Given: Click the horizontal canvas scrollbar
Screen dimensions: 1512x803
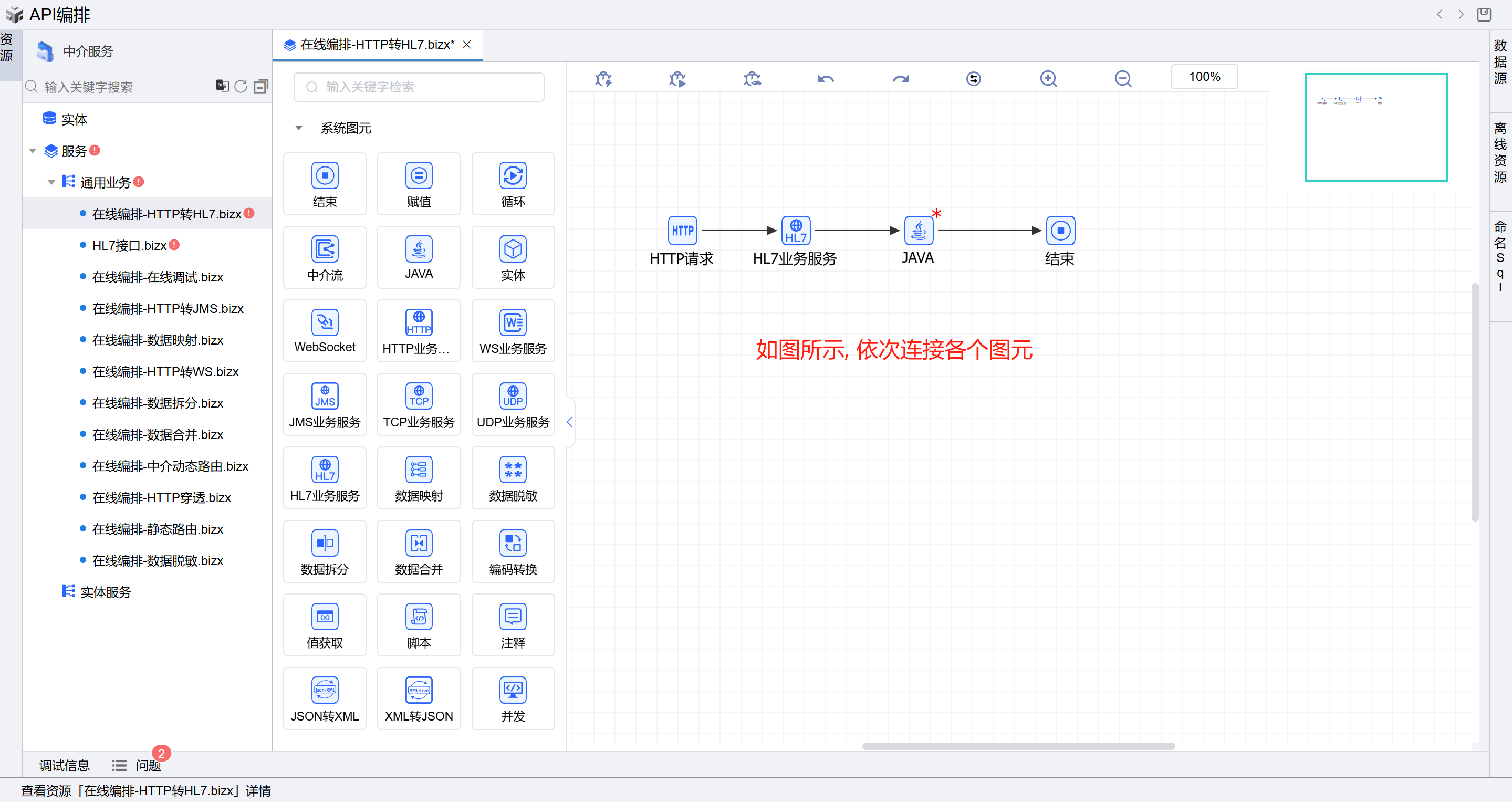Looking at the screenshot, I should click(1018, 746).
